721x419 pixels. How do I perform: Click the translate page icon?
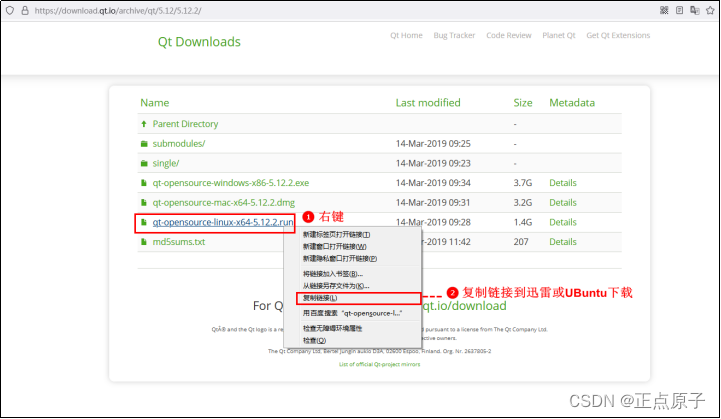pos(695,10)
